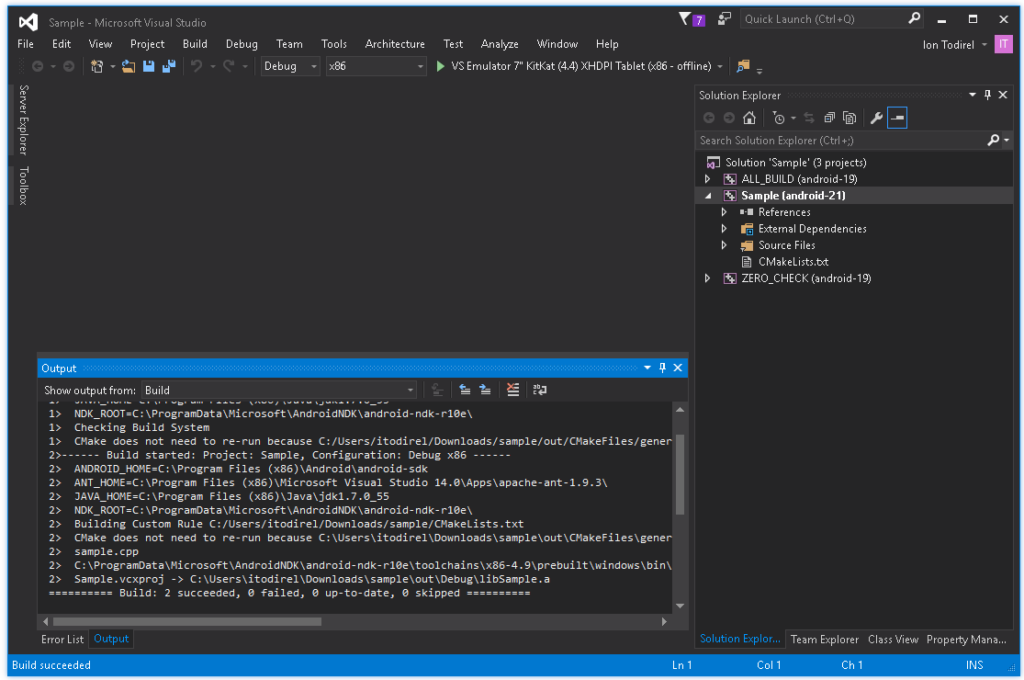Screen dimensions: 1024x680
Task: Click the Home icon in Solution Explorer
Action: point(750,117)
